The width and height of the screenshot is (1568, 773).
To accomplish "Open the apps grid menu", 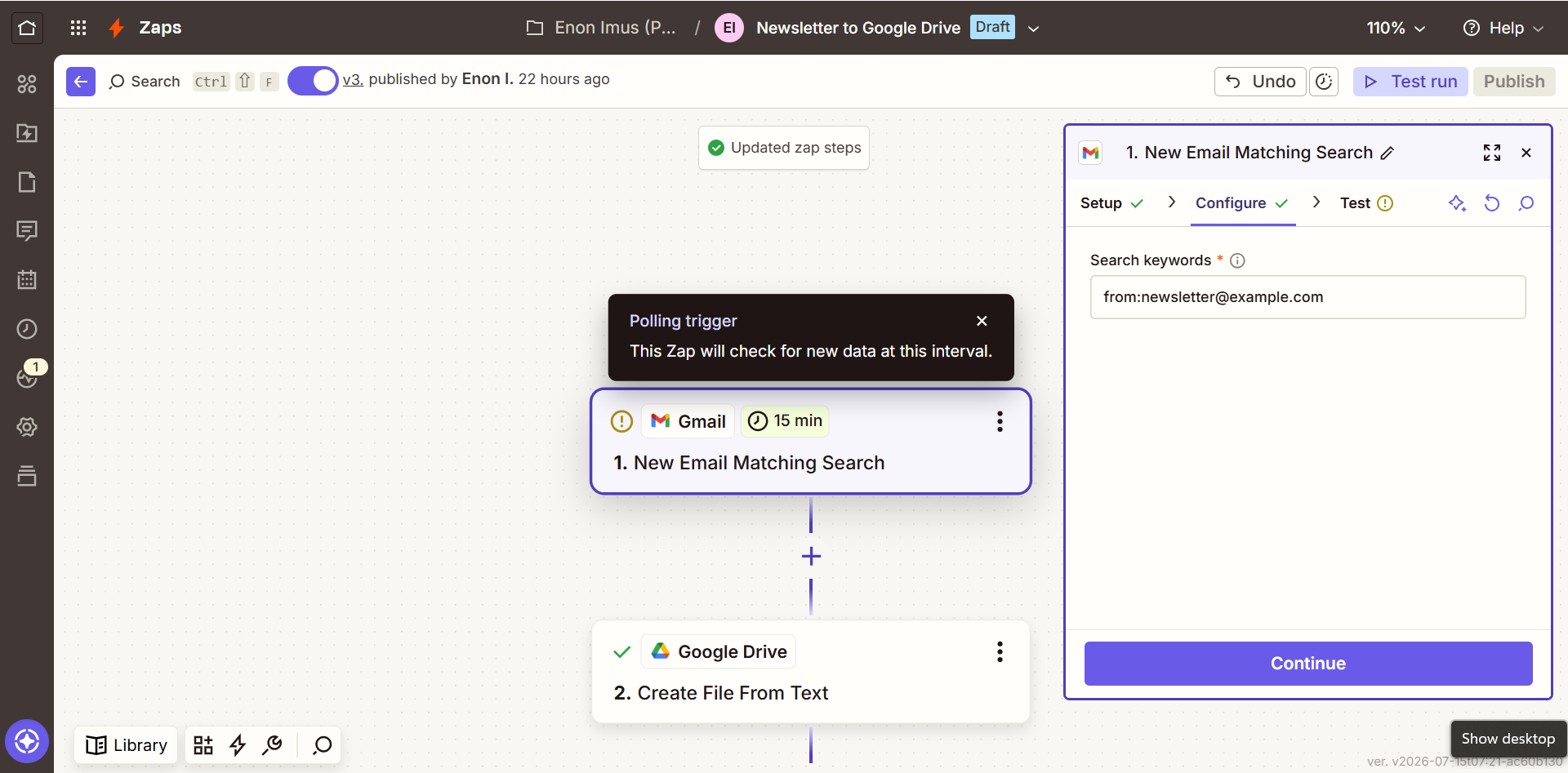I will pos(78,28).
